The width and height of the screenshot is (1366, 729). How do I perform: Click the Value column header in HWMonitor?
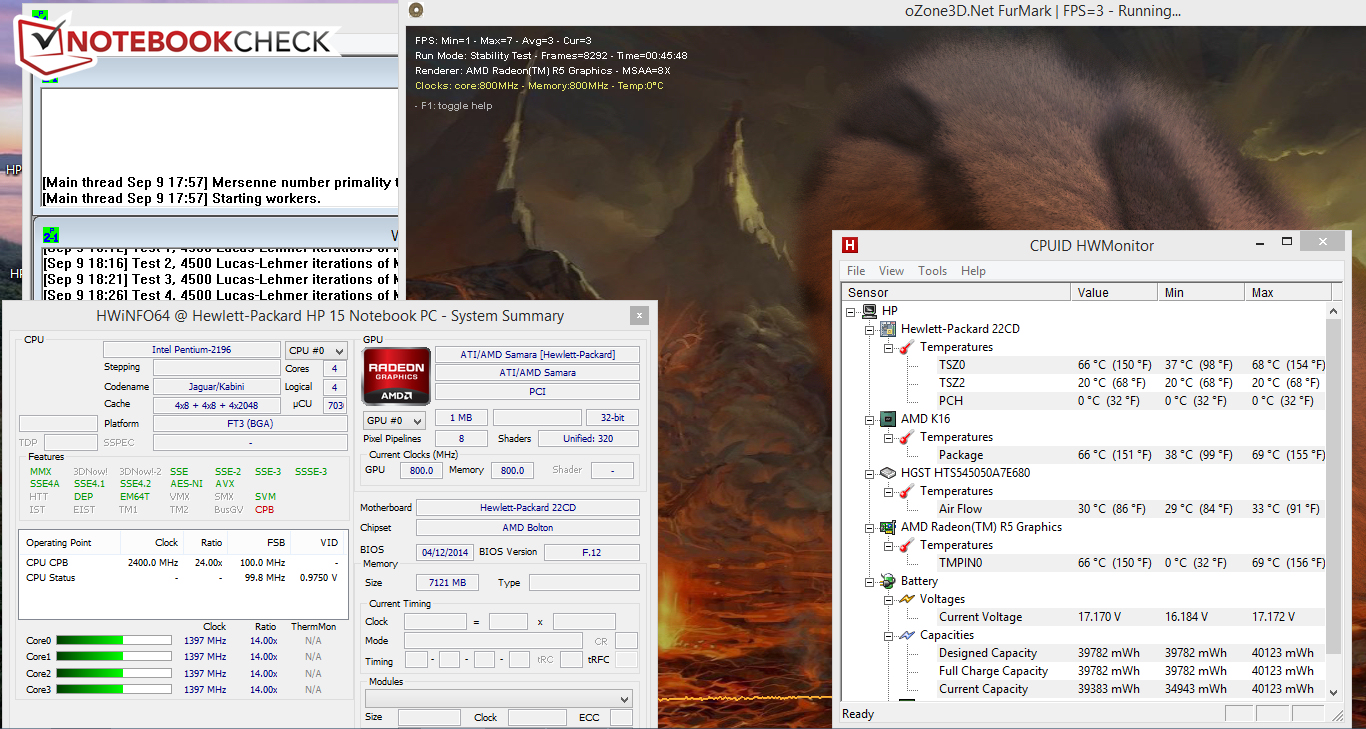click(x=1115, y=292)
